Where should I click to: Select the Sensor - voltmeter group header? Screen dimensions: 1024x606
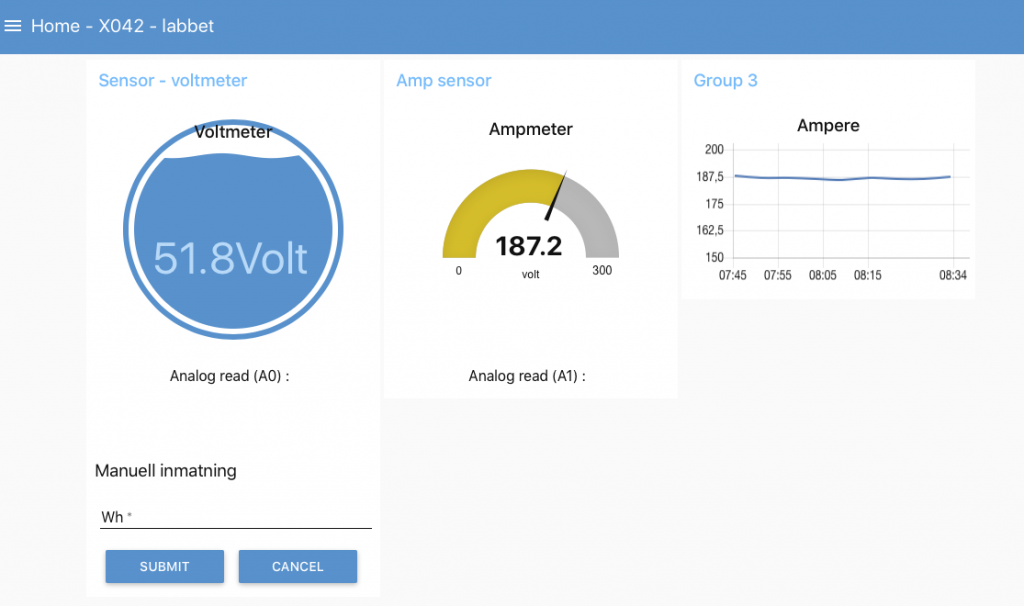(172, 80)
